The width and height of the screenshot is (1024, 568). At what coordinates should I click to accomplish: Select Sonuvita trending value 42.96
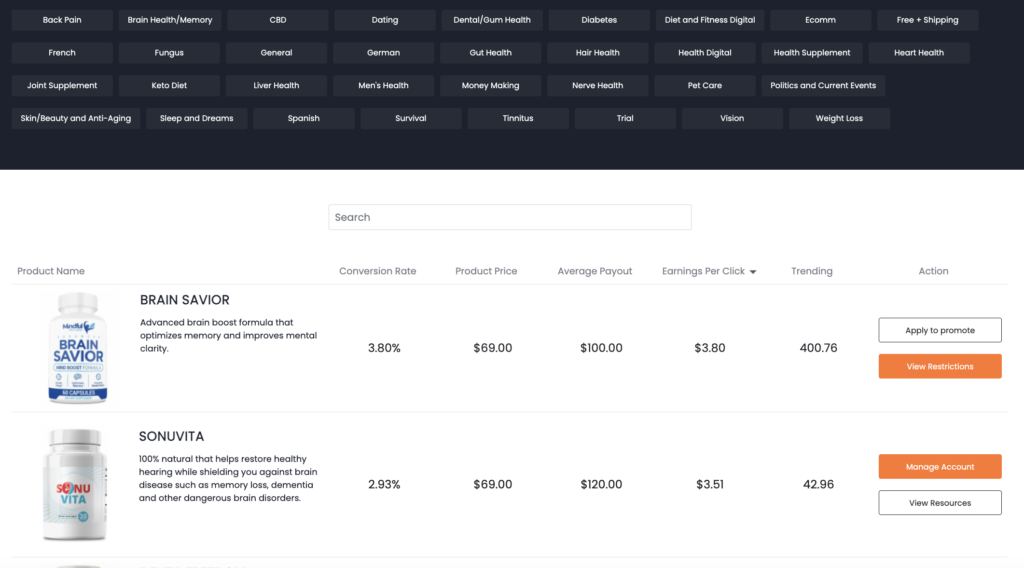pos(818,484)
